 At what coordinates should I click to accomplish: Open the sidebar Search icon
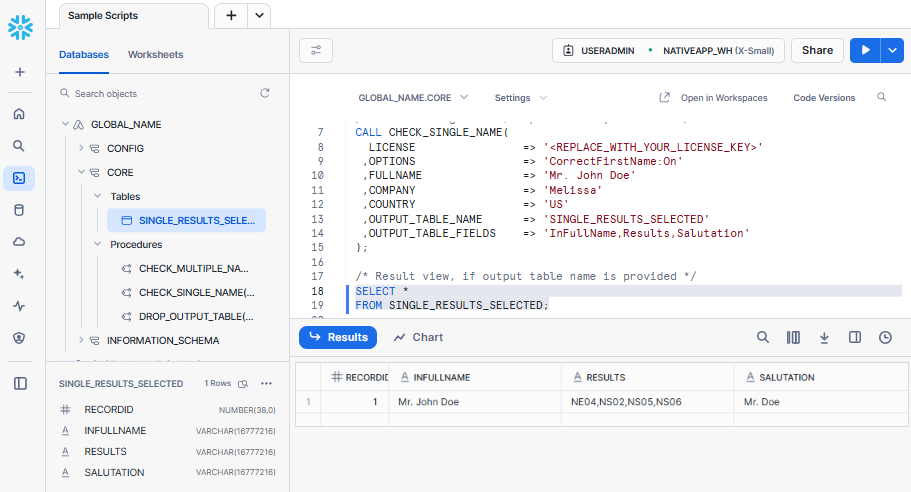coord(19,146)
